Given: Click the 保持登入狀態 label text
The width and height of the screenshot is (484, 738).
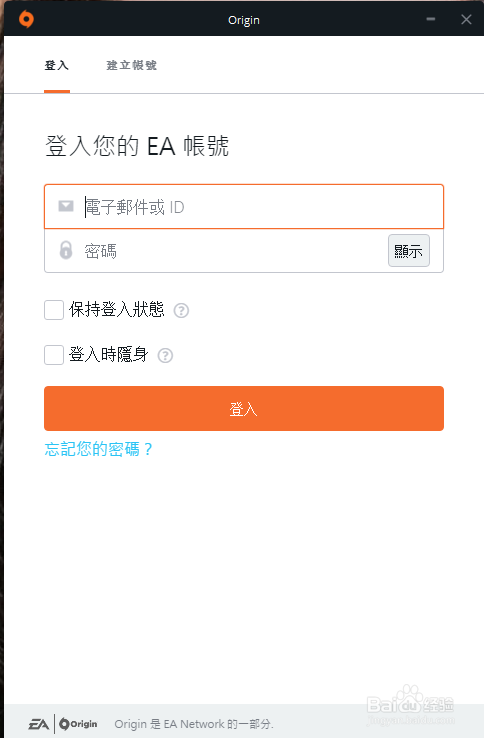Looking at the screenshot, I should [x=117, y=309].
